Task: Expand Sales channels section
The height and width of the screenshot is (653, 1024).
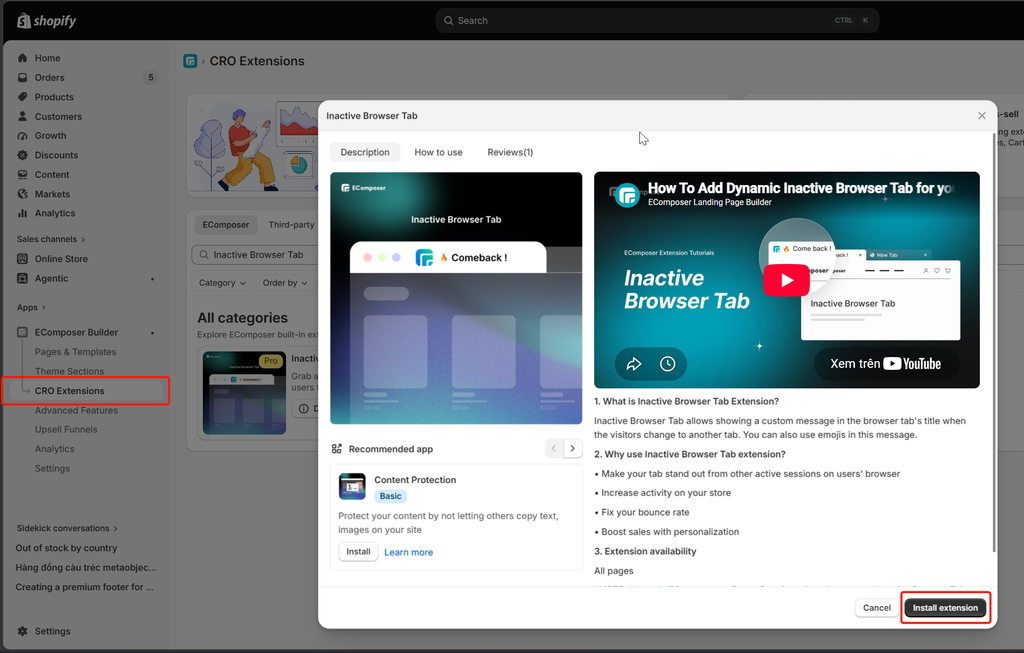Action: click(51, 239)
